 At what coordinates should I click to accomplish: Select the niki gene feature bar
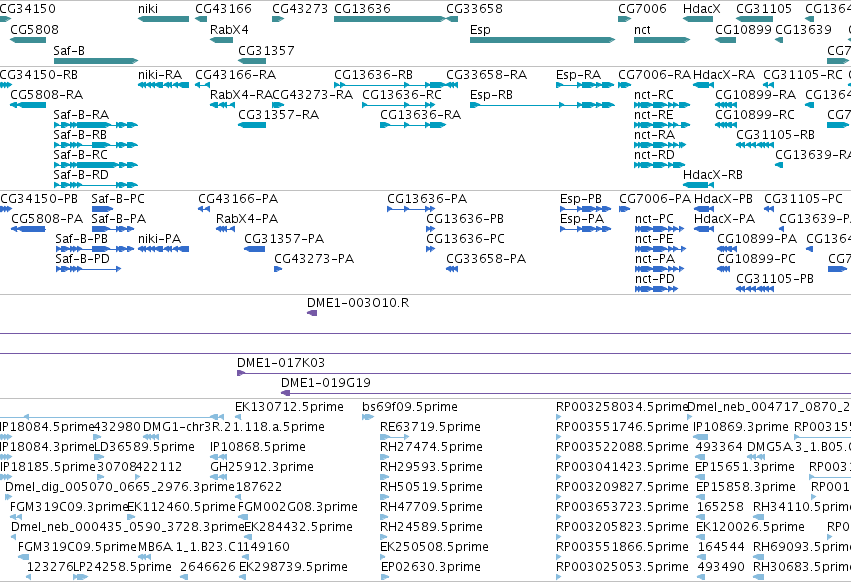163,19
